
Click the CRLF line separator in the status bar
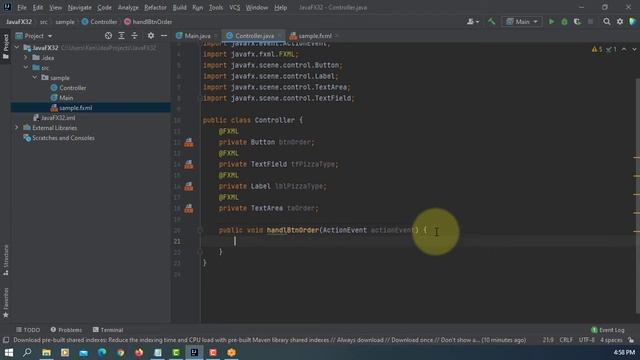point(566,340)
